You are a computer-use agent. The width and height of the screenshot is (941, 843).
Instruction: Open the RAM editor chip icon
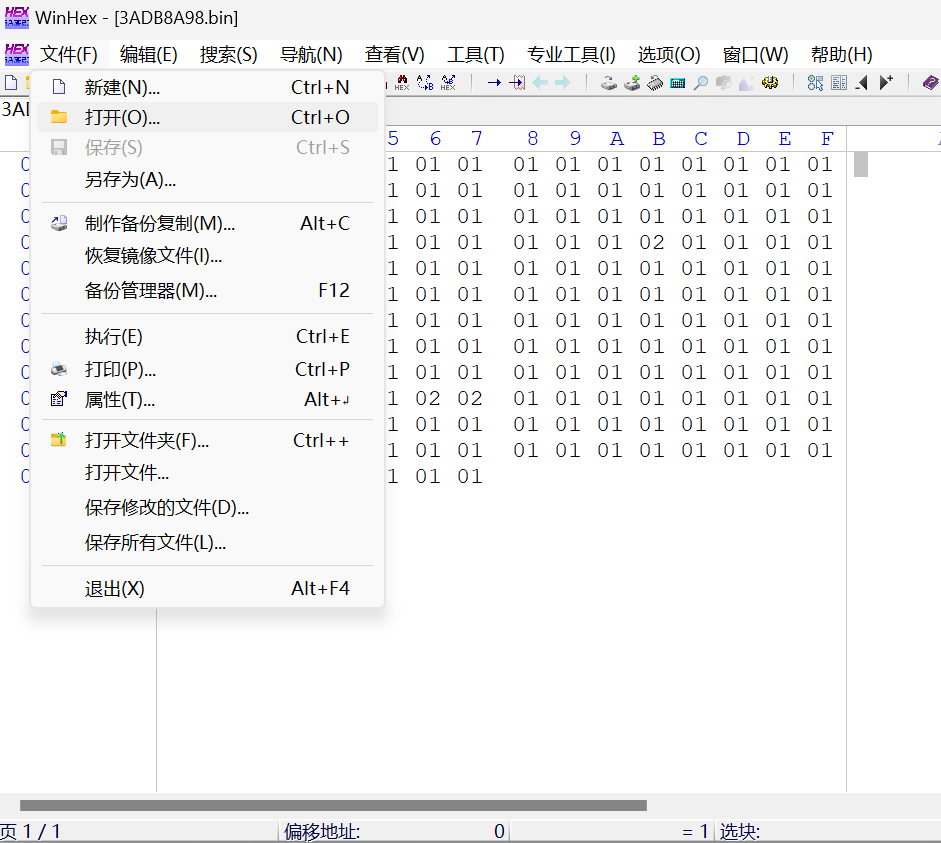click(655, 83)
